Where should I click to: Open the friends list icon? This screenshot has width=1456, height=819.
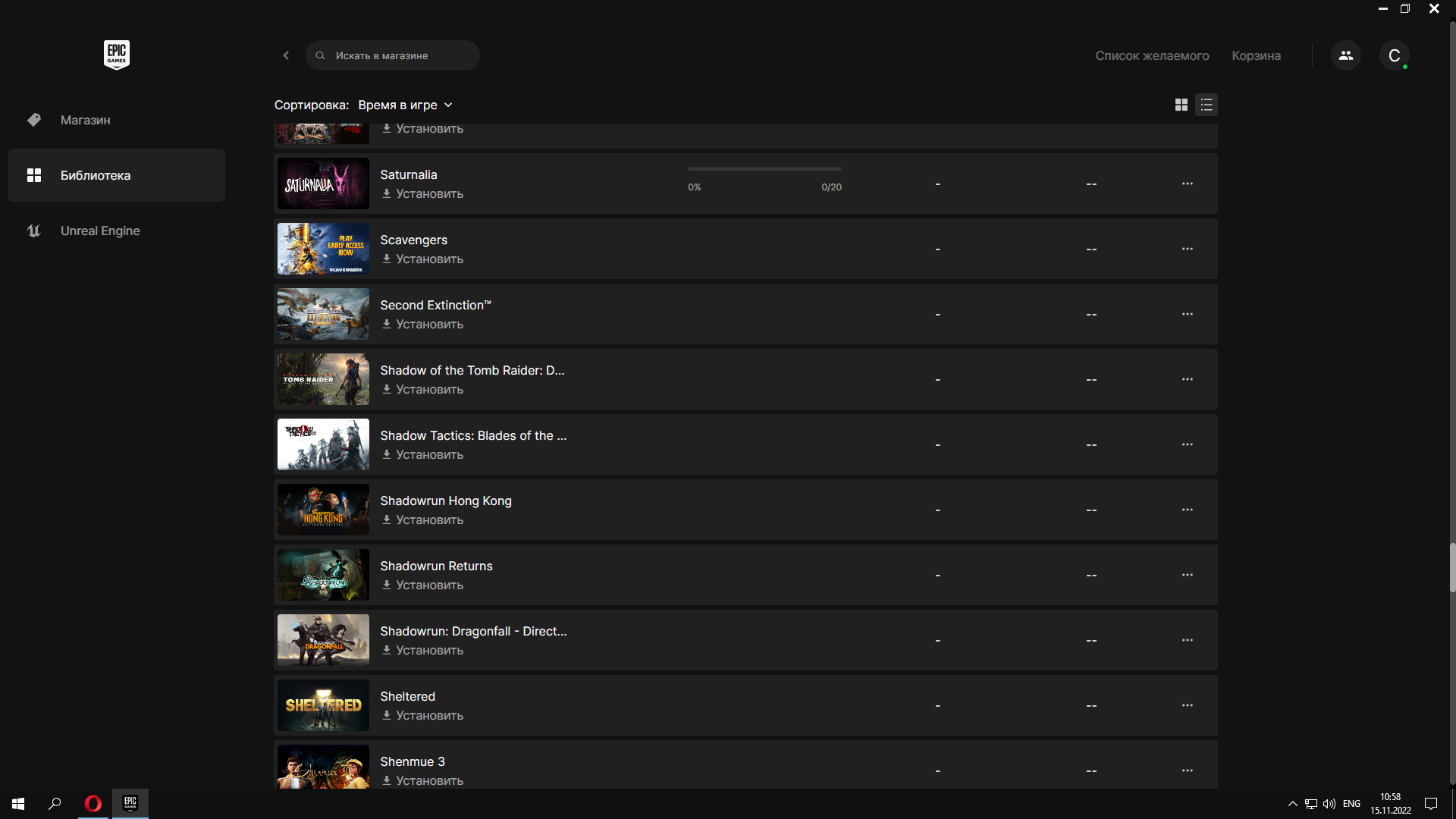tap(1346, 55)
